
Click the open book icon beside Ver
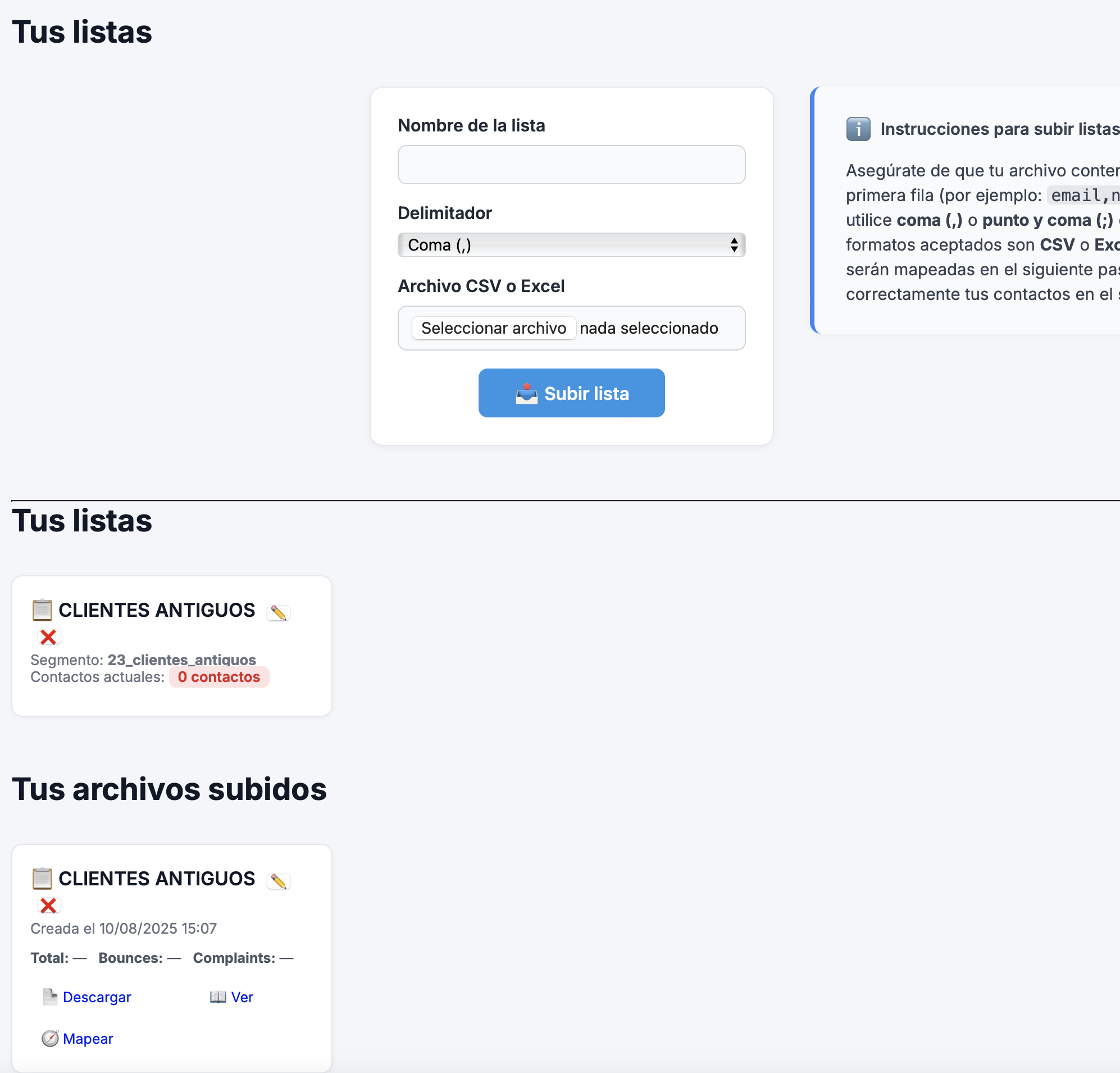click(218, 997)
